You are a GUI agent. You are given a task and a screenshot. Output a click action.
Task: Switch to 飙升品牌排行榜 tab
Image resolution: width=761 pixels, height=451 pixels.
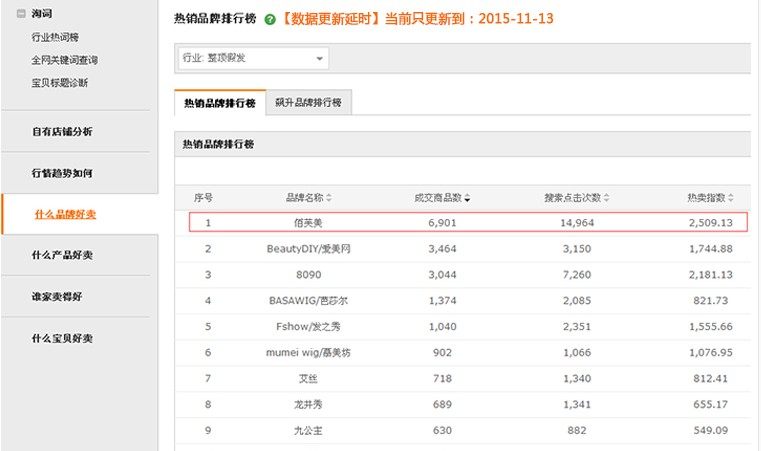tap(309, 102)
